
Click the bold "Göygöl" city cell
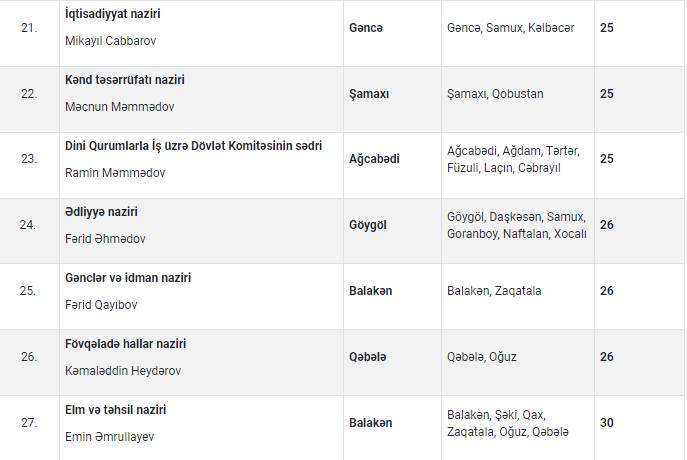pyautogui.click(x=367, y=225)
